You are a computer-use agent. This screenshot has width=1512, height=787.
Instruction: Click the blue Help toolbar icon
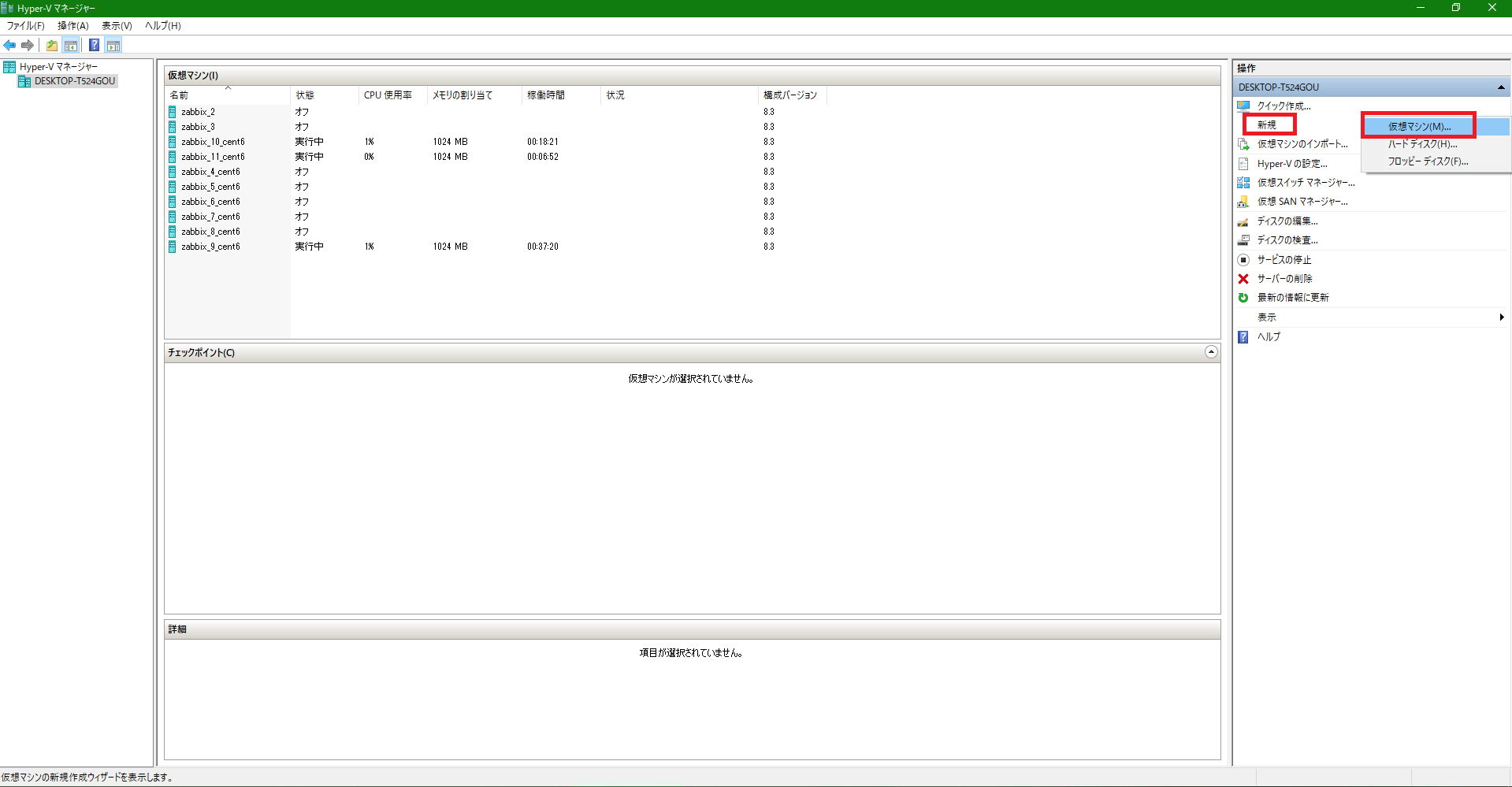click(x=94, y=45)
